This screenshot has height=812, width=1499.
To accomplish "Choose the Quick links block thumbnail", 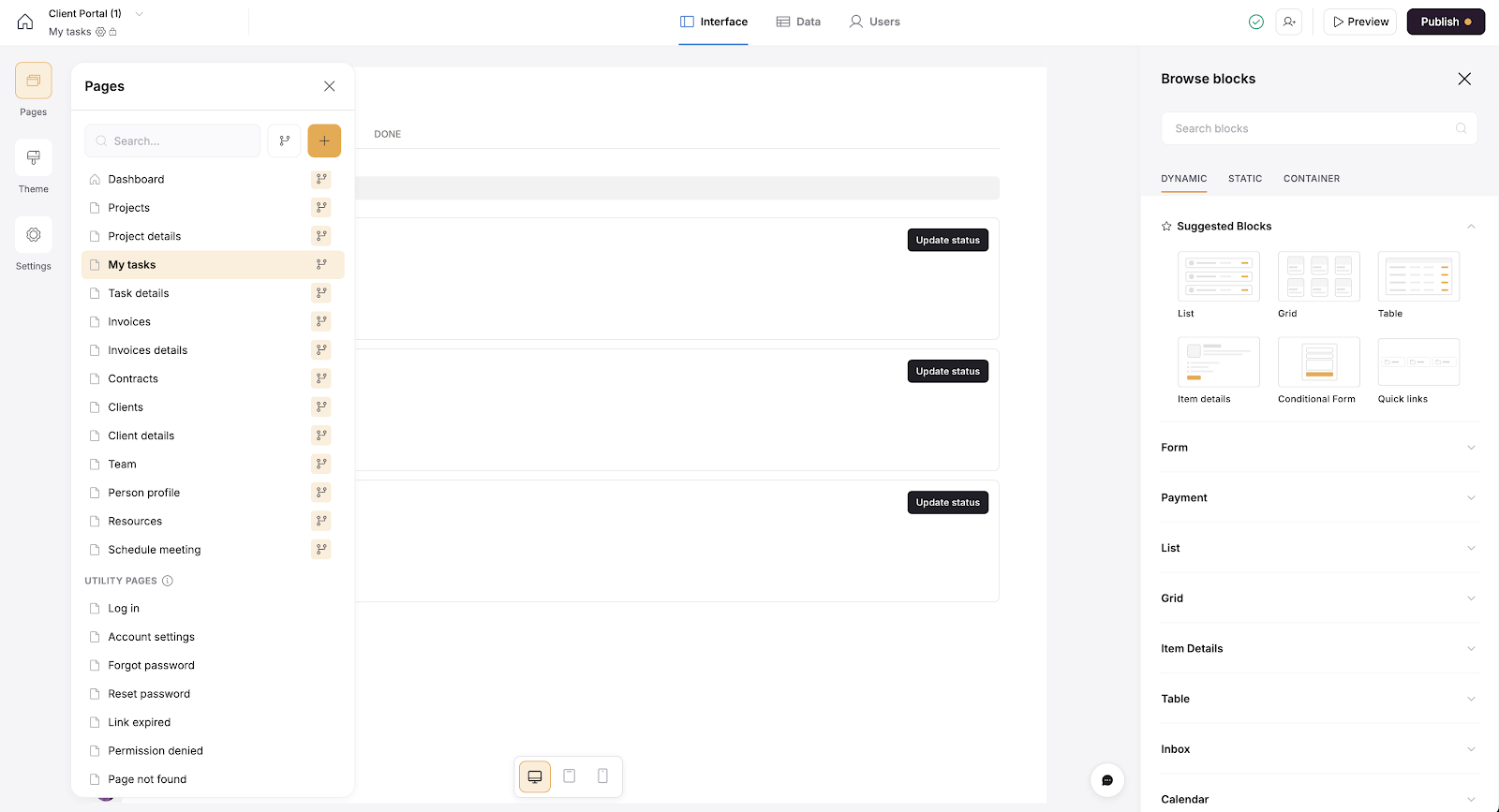I will [1418, 362].
